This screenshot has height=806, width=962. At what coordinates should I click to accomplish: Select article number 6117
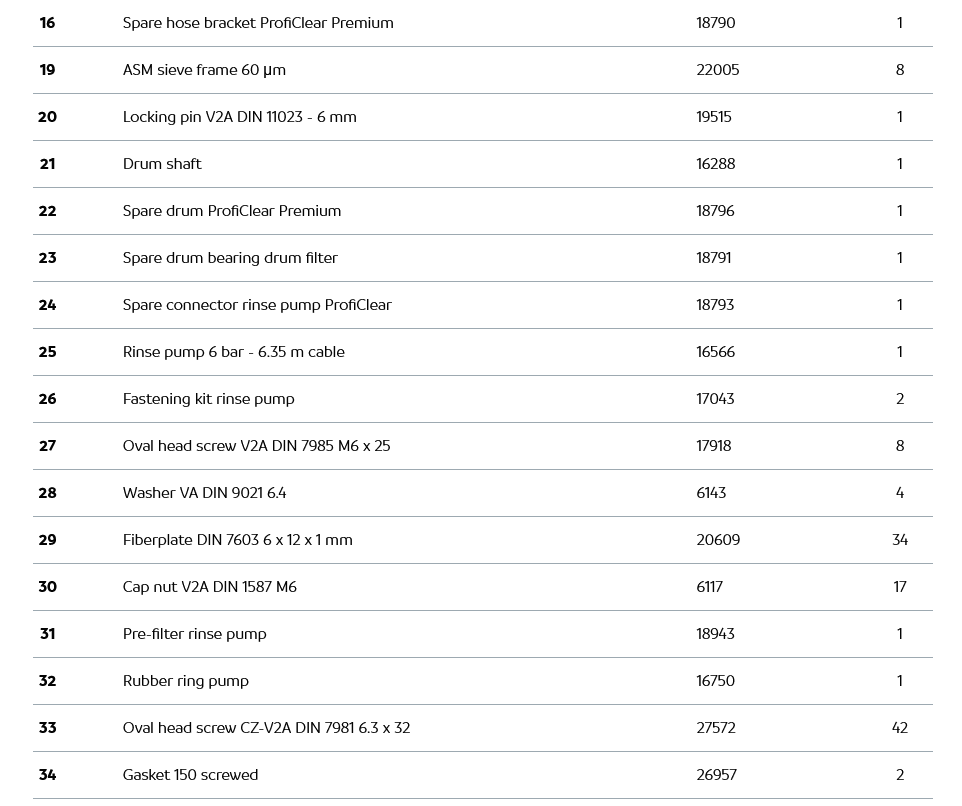pyautogui.click(x=709, y=587)
